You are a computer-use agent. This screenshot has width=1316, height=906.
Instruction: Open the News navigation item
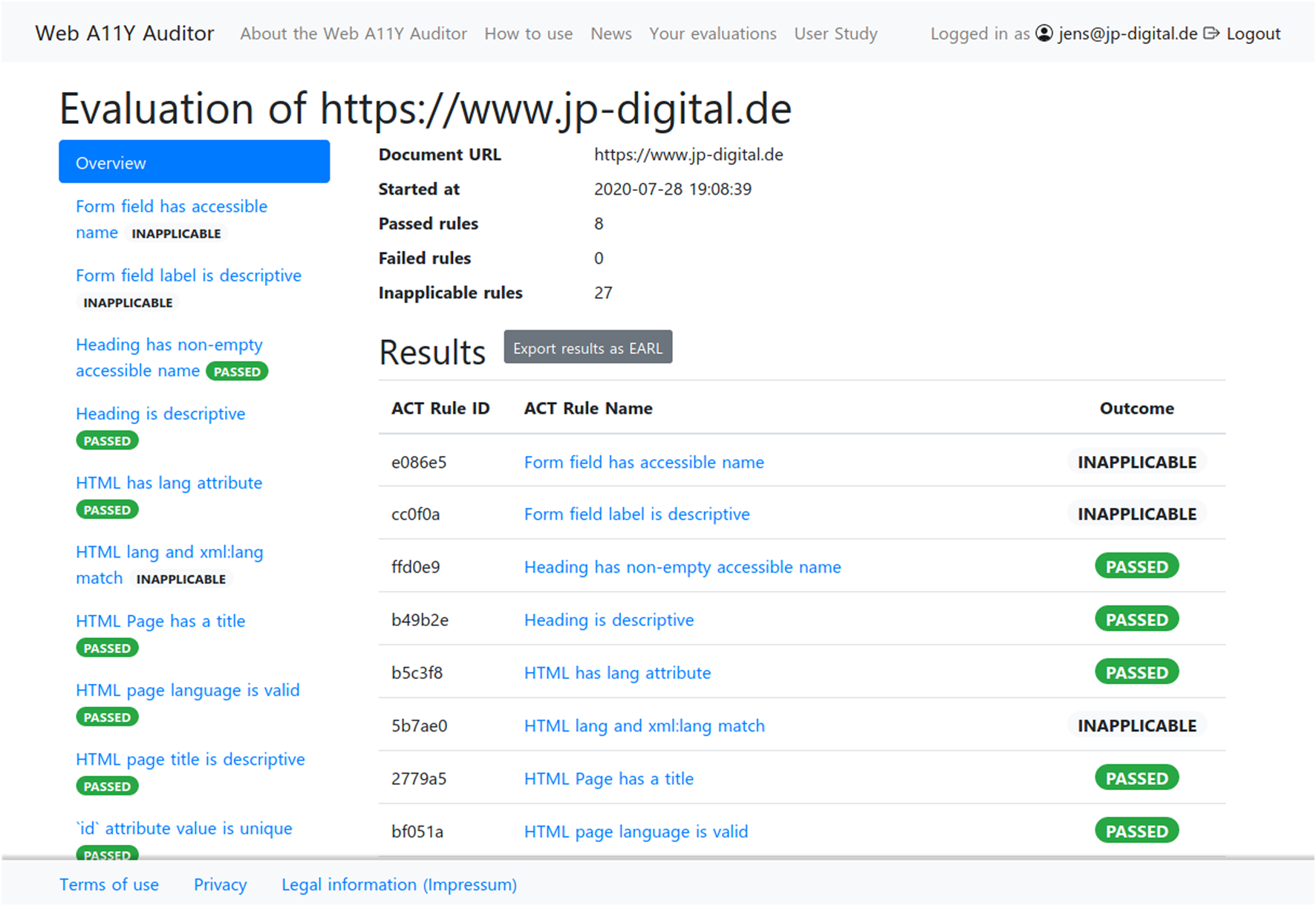[x=610, y=33]
